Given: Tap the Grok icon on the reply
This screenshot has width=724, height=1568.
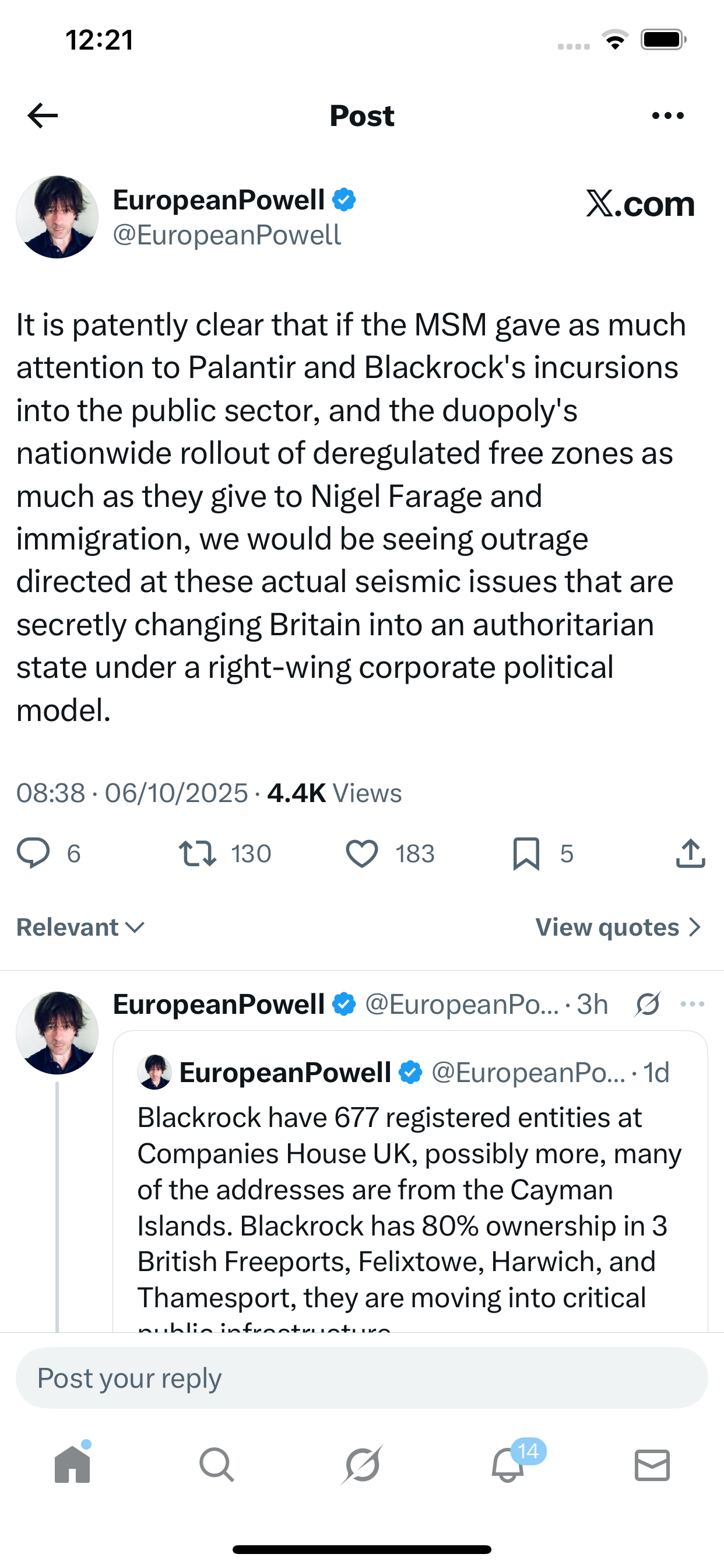Looking at the screenshot, I should click(648, 1005).
